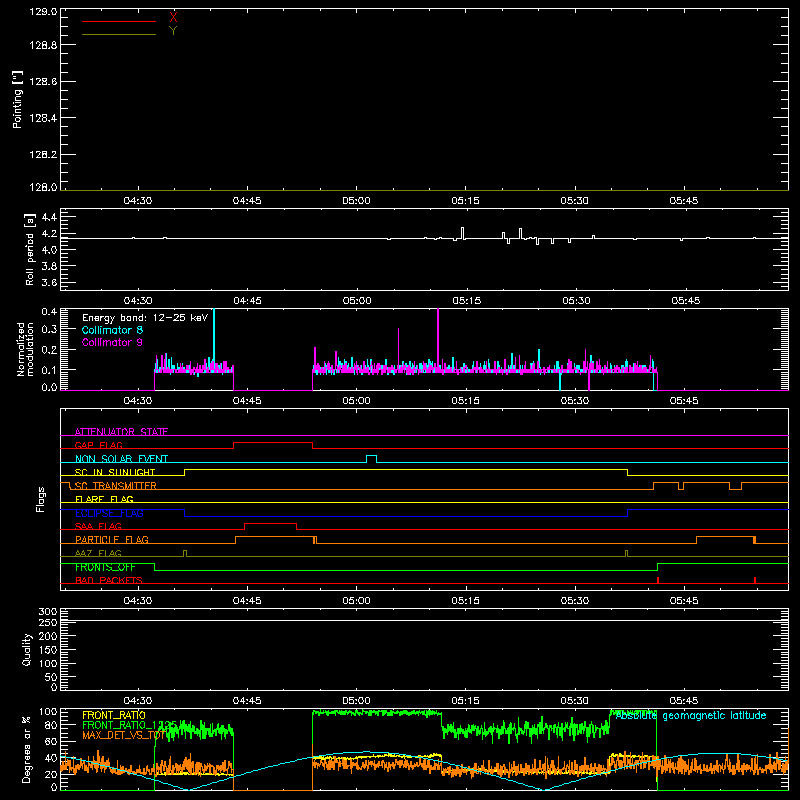Click the ECLIPSE_FLAG label

click(x=109, y=513)
